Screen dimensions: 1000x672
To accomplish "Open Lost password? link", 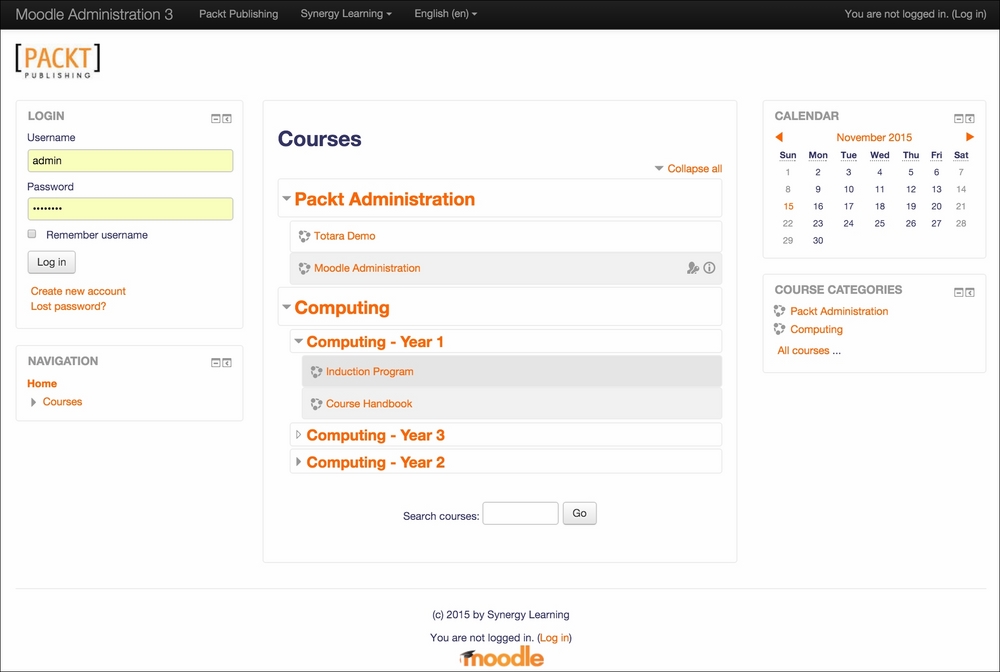I will tap(68, 307).
